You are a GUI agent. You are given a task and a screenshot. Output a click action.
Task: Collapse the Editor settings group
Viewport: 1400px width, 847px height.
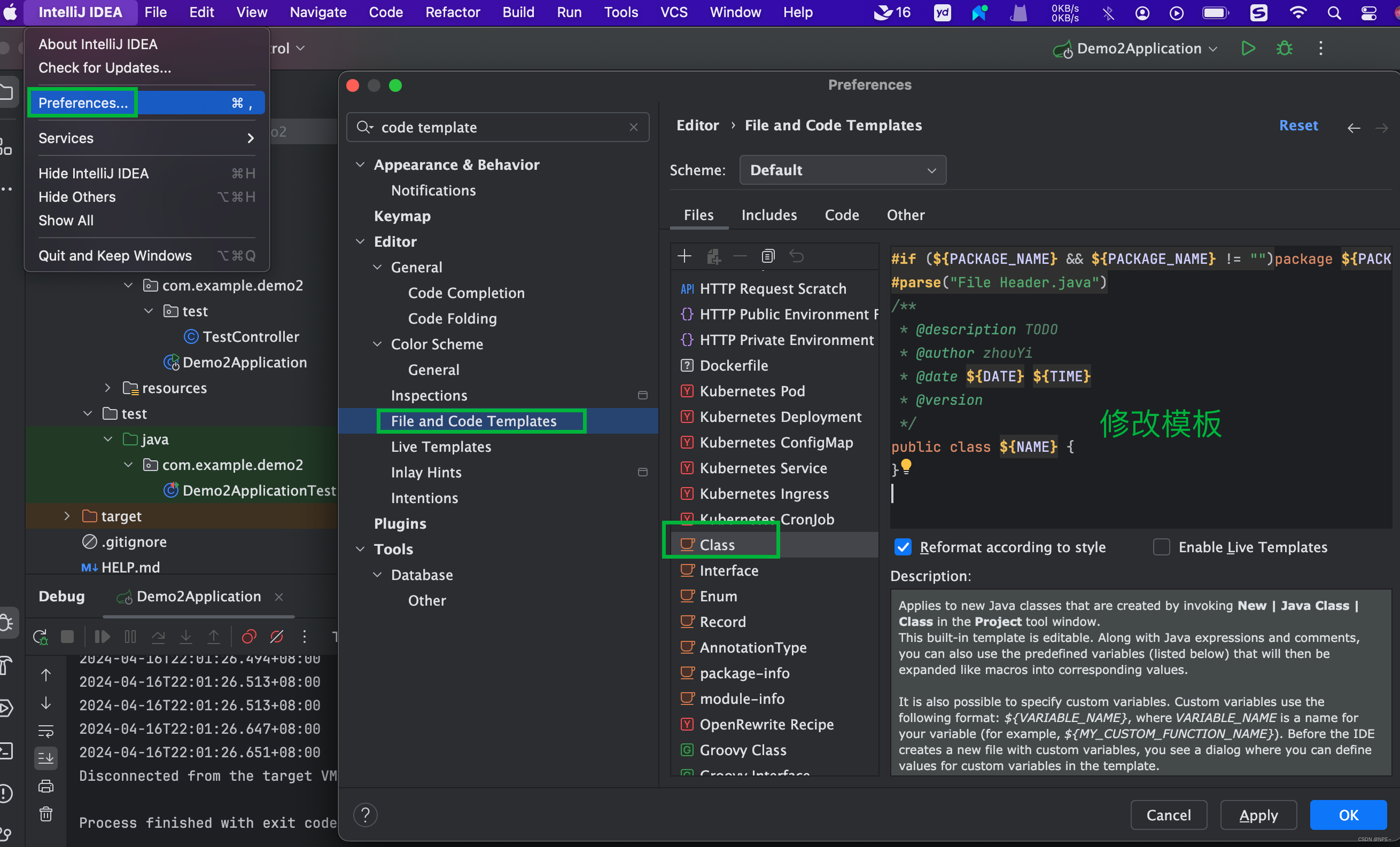pos(360,241)
